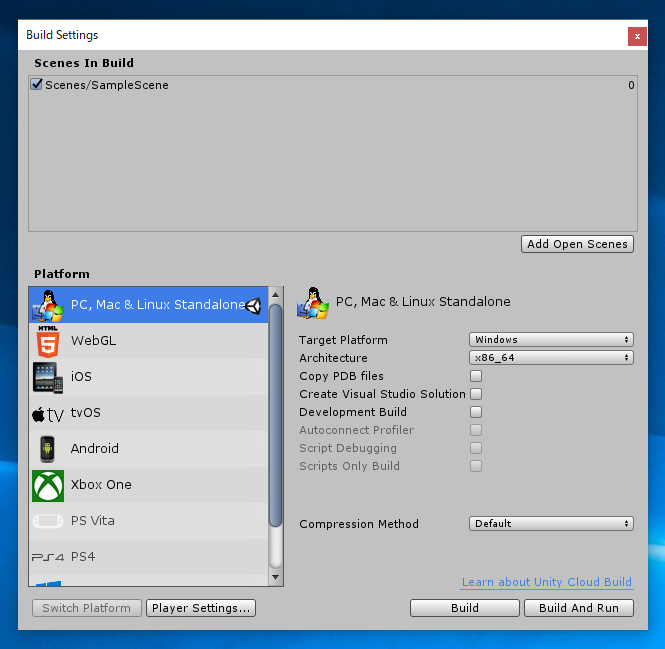The height and width of the screenshot is (649, 665).
Task: Open Learn about Unity Cloud Build link
Action: 547,582
